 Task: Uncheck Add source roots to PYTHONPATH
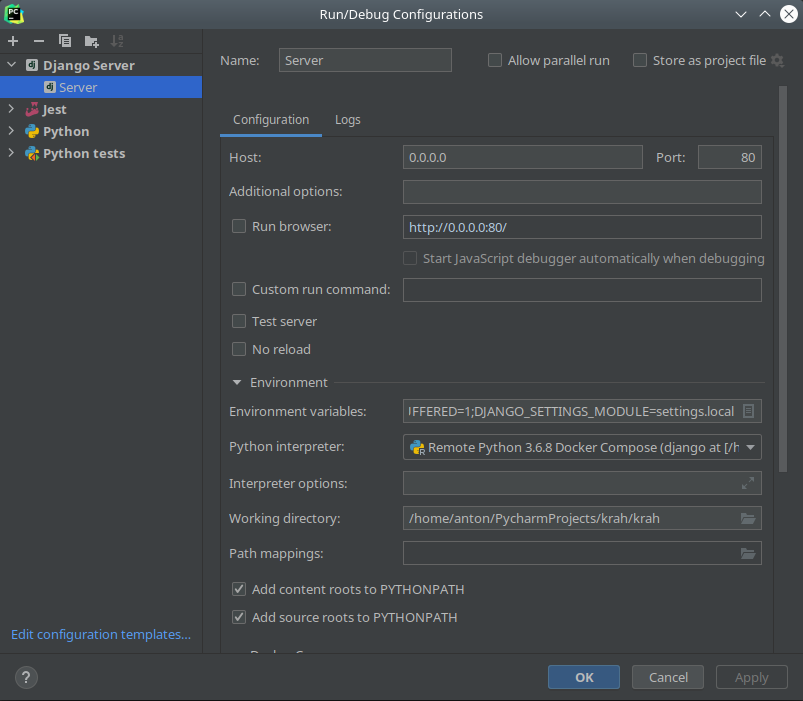click(239, 617)
